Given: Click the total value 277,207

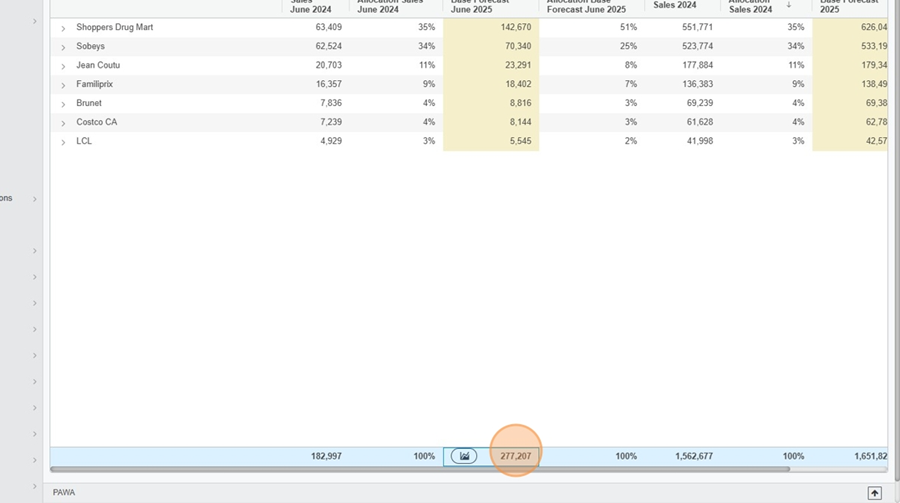Looking at the screenshot, I should (x=515, y=456).
